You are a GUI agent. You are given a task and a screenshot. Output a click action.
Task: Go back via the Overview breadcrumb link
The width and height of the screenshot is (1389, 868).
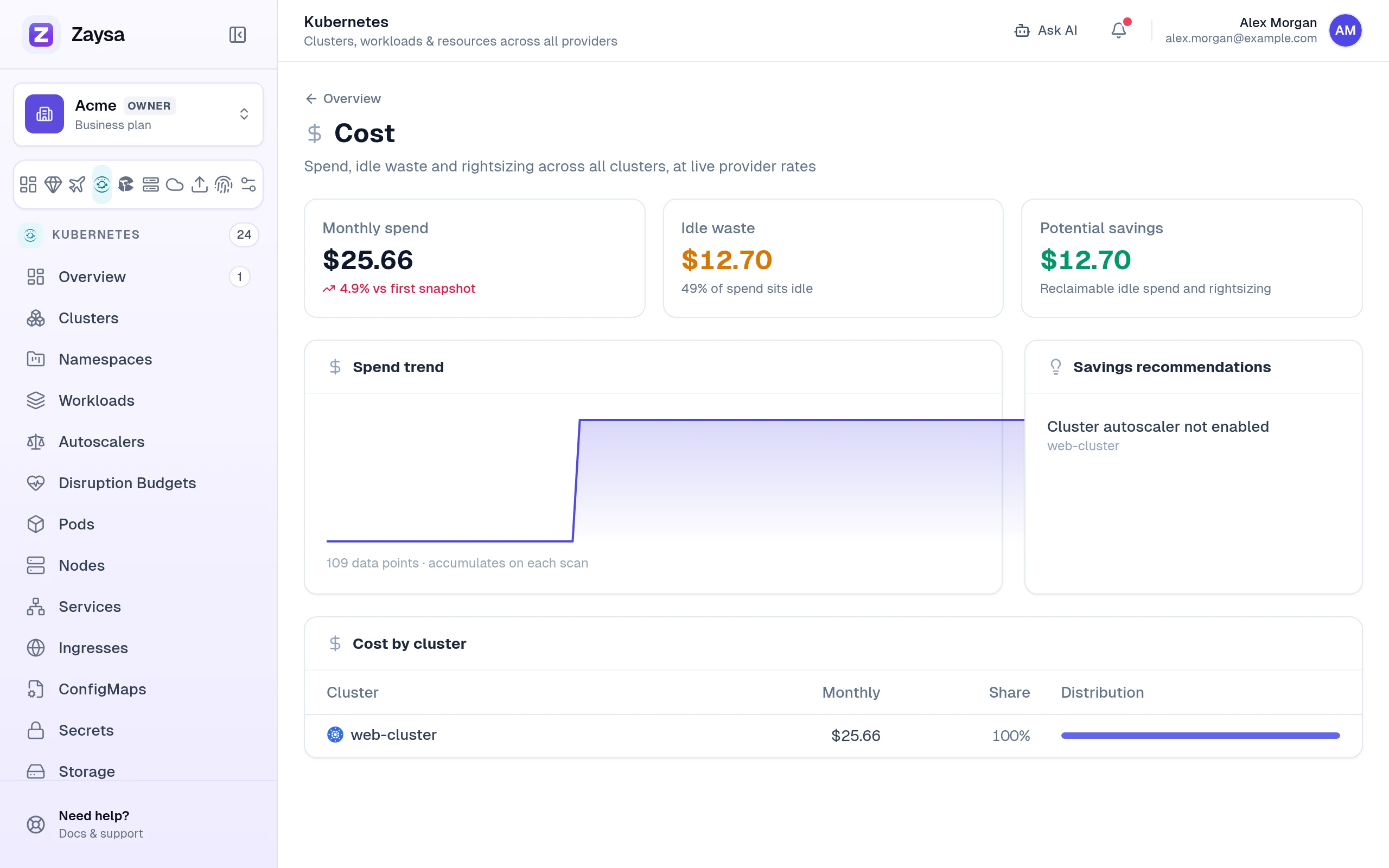point(343,99)
